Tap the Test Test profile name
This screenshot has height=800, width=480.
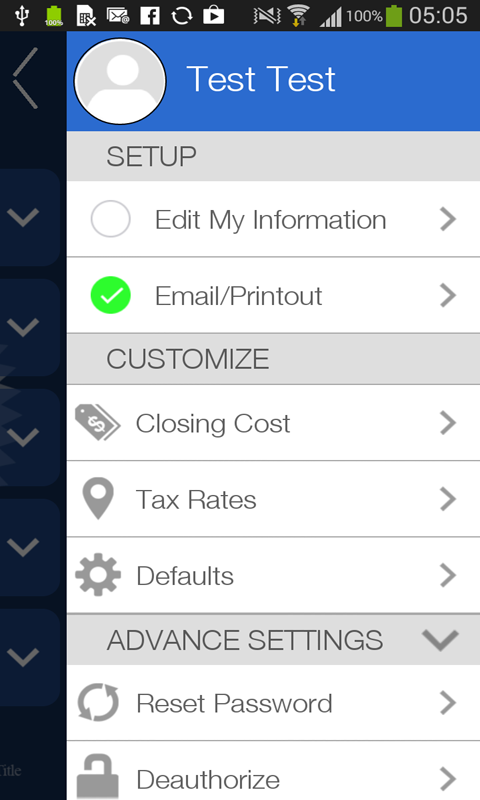[x=261, y=80]
